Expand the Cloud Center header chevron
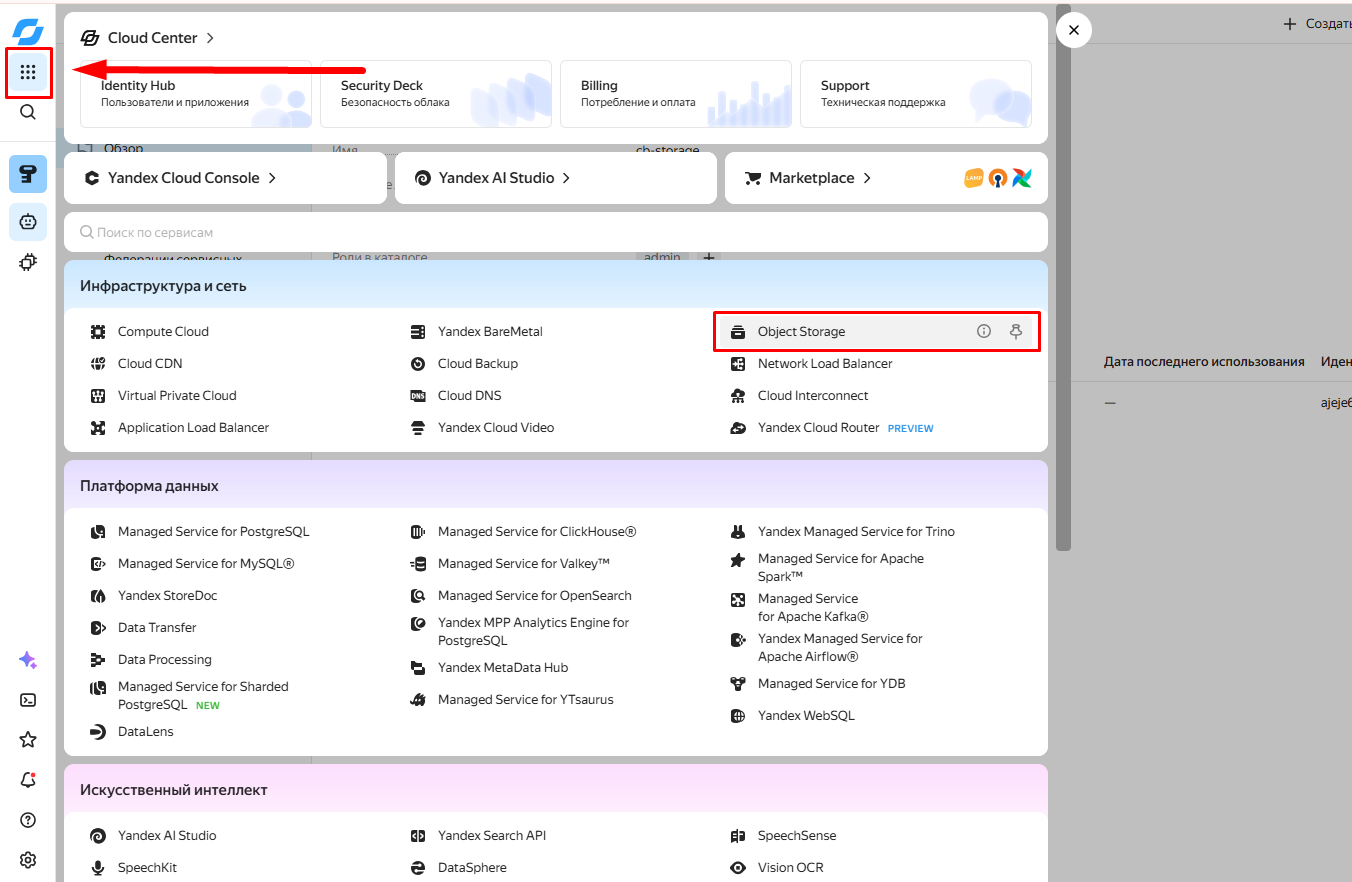Image resolution: width=1352 pixels, height=882 pixels. pos(210,38)
